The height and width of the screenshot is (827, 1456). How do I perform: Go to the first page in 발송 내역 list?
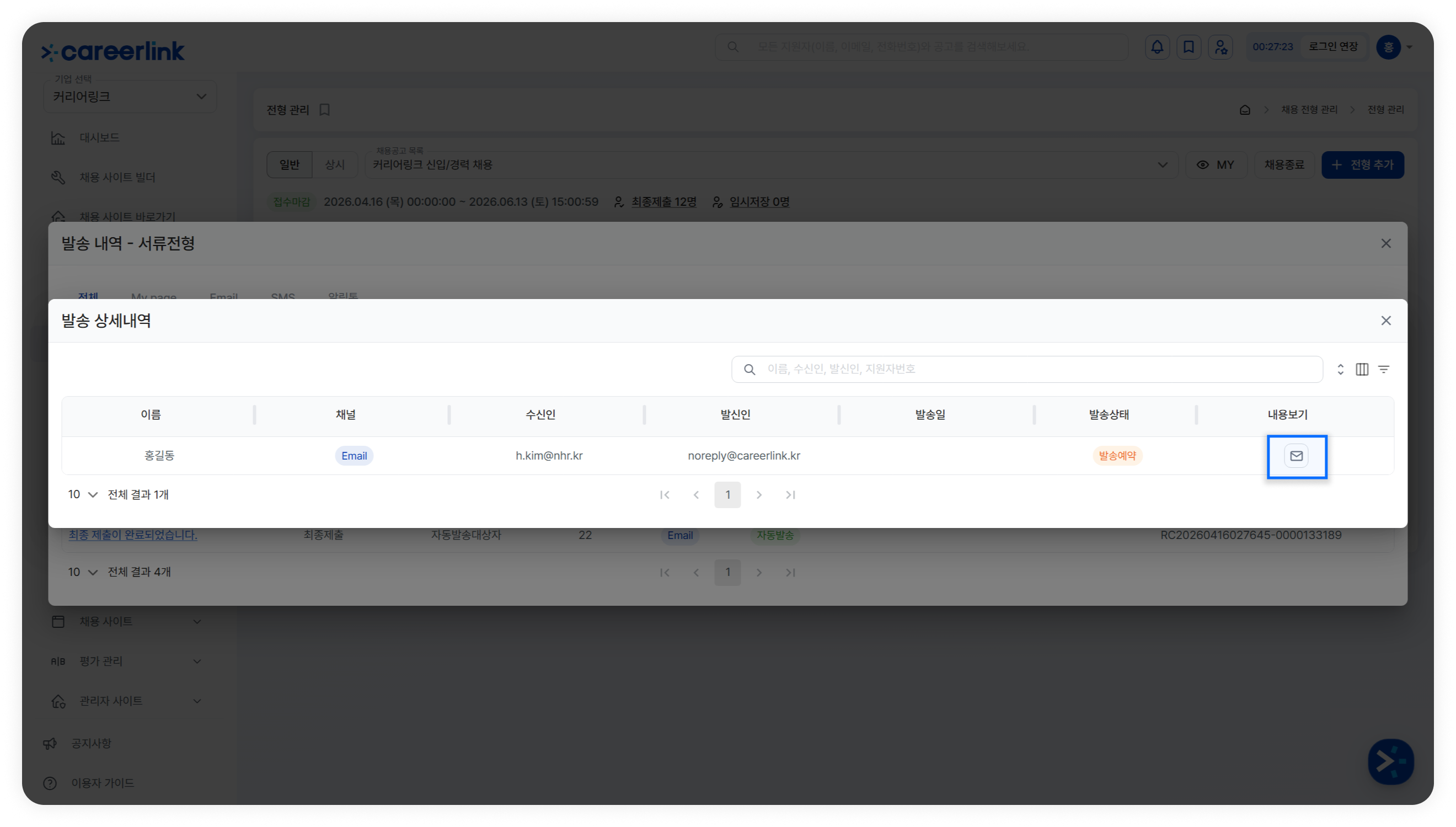[x=665, y=573]
